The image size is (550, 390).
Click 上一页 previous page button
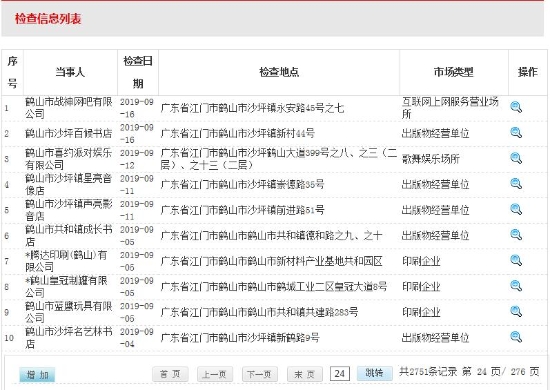(215, 374)
